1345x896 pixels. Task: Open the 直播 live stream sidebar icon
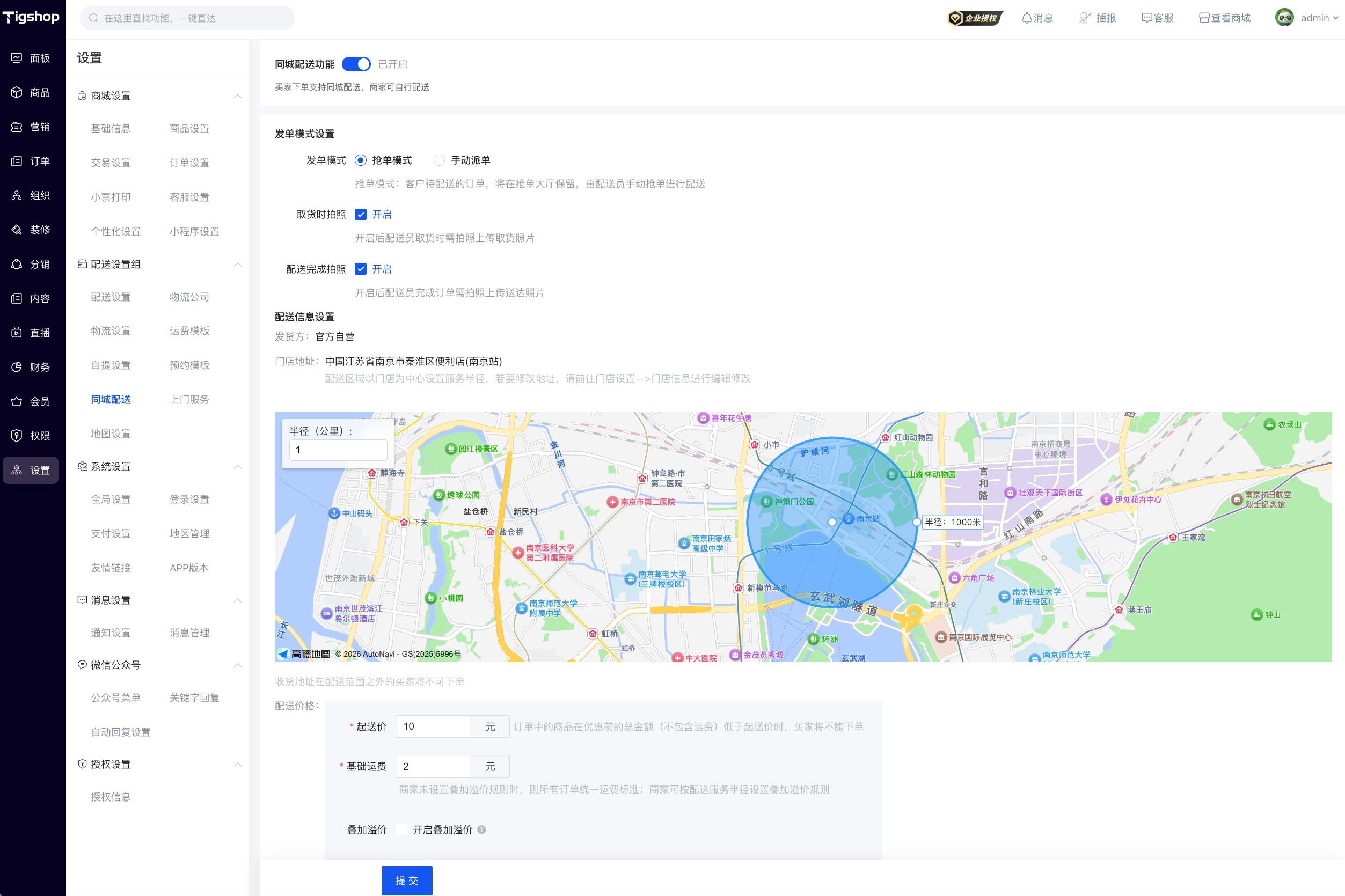pos(17,332)
